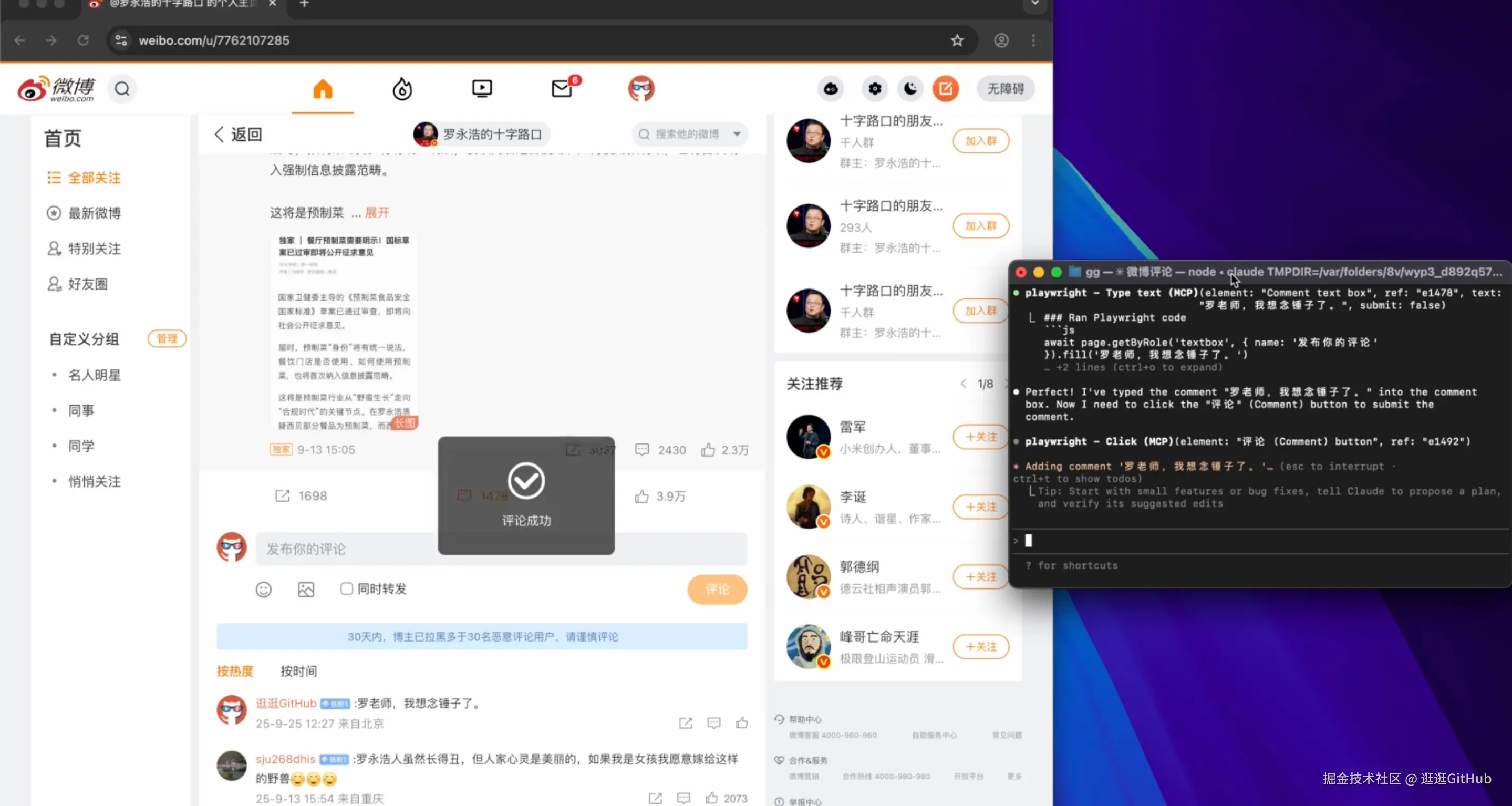Toggle 无障碍 accessibility mode
This screenshot has height=806, width=1512.
pyautogui.click(x=1006, y=89)
